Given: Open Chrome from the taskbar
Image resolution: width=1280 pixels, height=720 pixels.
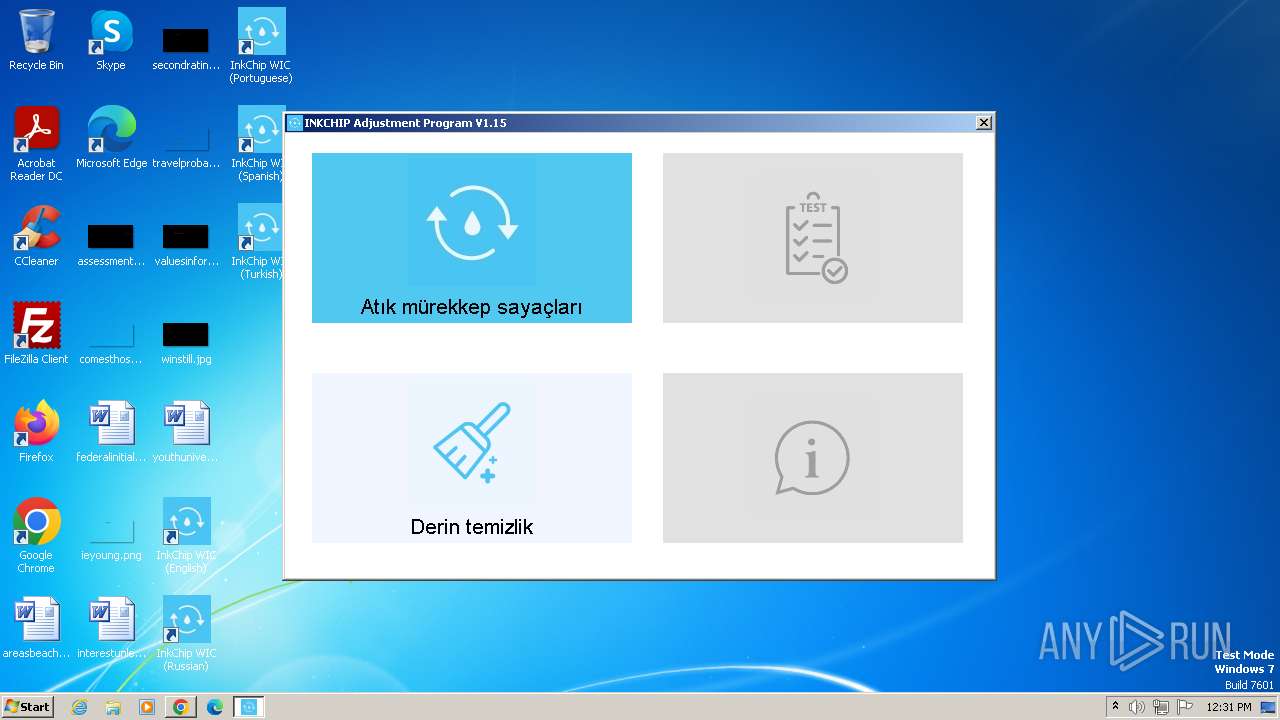Looking at the screenshot, I should coord(181,707).
